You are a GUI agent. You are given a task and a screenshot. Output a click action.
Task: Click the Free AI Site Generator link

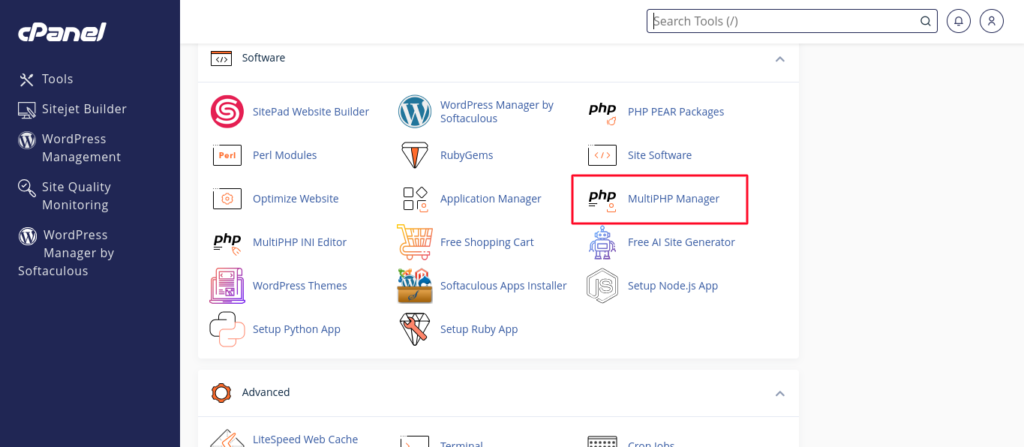tap(681, 242)
